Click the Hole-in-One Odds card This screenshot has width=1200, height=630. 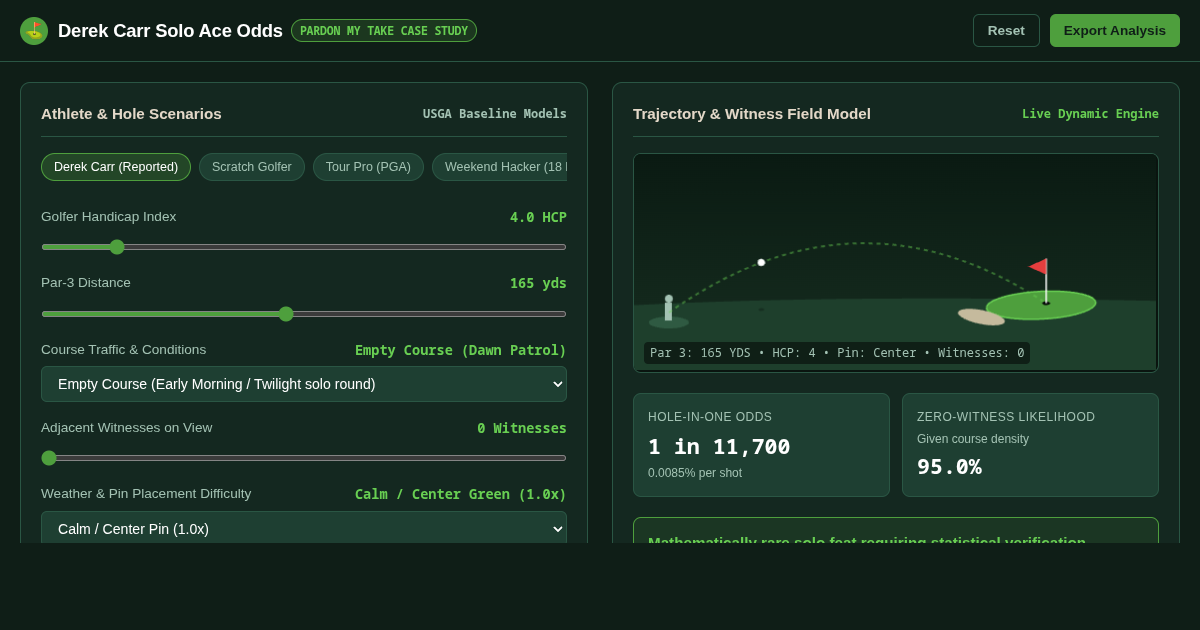pos(761,445)
